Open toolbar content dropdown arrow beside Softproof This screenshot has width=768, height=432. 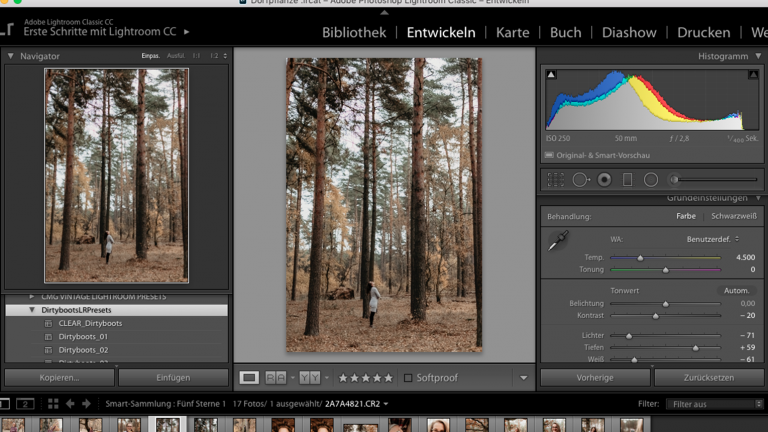coord(524,378)
